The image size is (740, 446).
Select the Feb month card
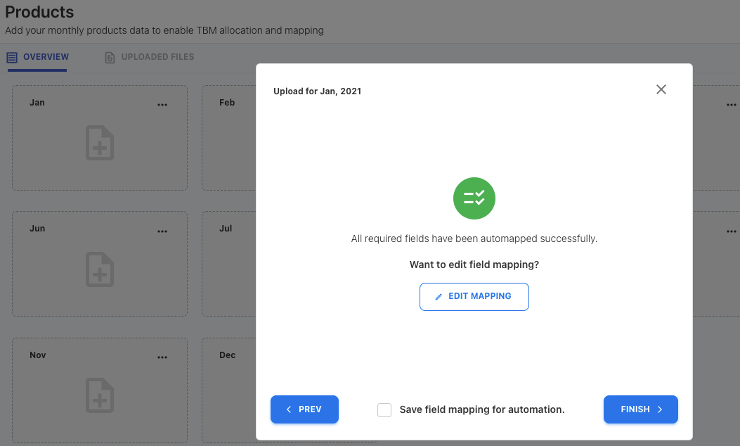pos(228,140)
